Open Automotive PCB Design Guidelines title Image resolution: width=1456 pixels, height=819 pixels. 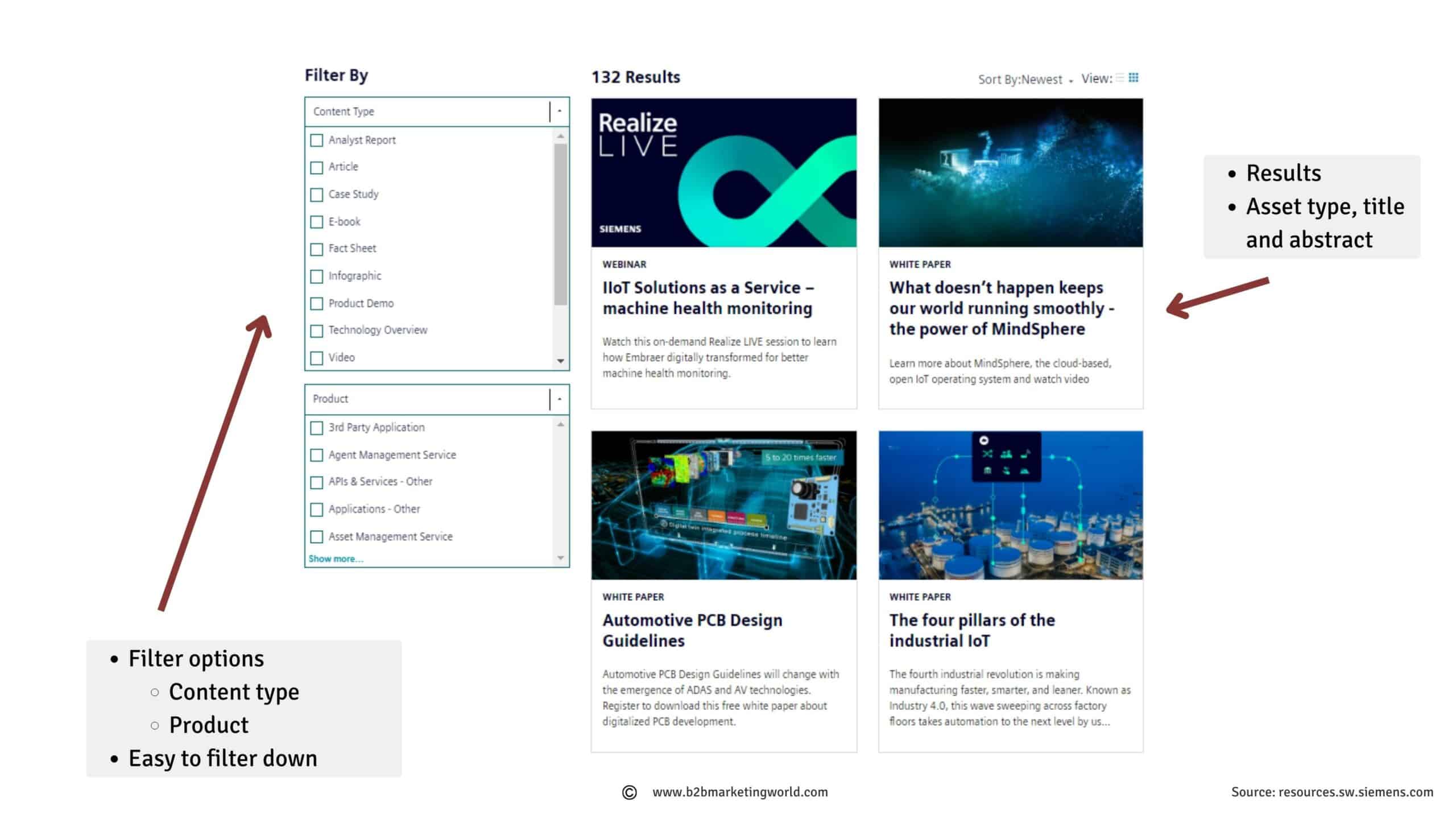click(x=692, y=631)
